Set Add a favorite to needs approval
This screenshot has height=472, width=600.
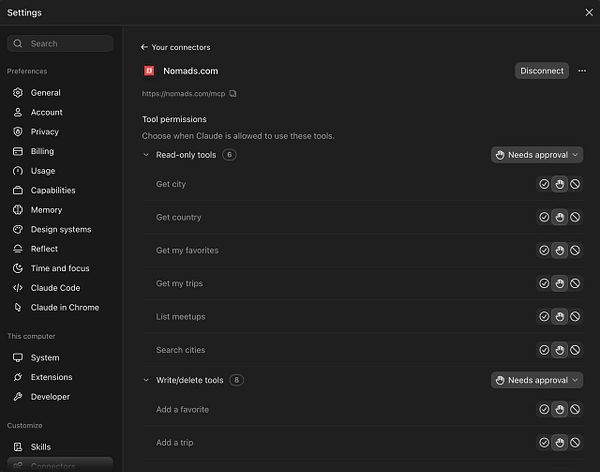(x=559, y=409)
